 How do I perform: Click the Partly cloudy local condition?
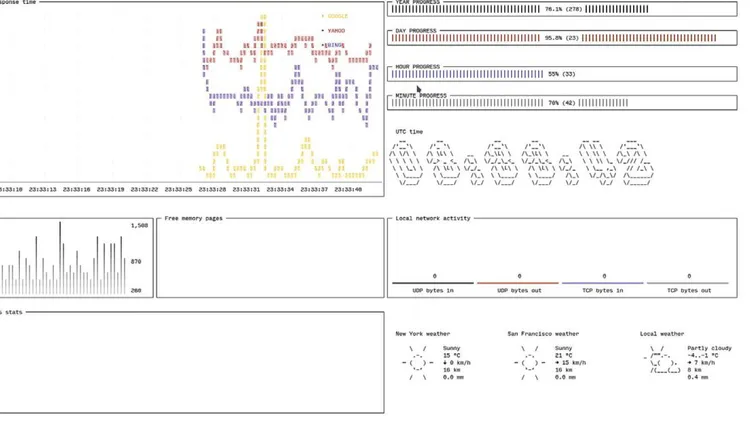pos(709,348)
